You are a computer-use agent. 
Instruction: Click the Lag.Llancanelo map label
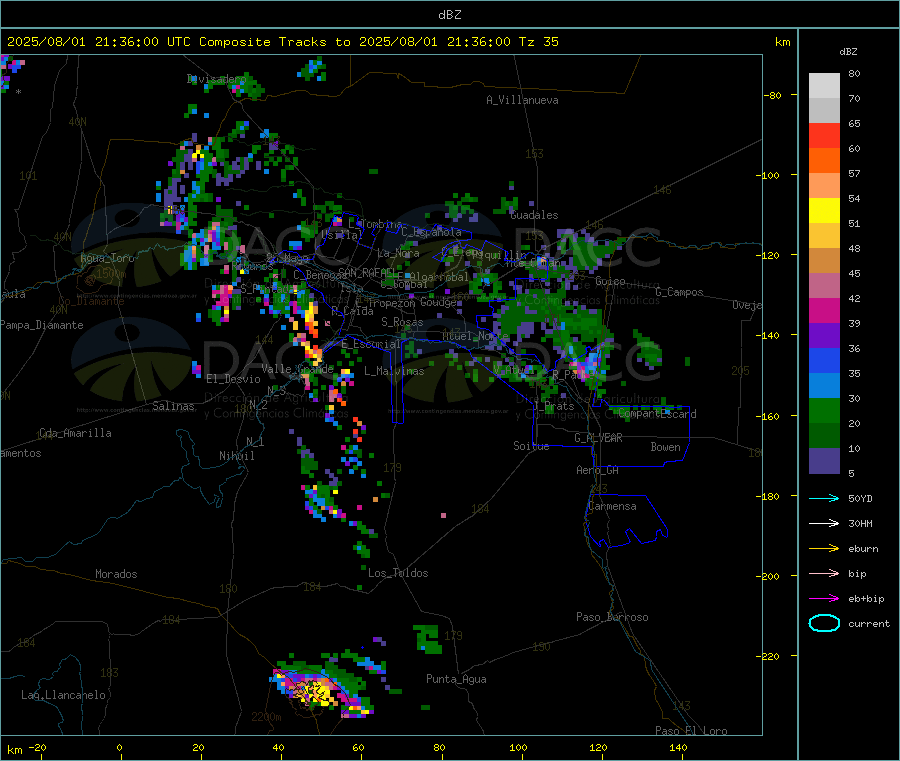(63, 695)
